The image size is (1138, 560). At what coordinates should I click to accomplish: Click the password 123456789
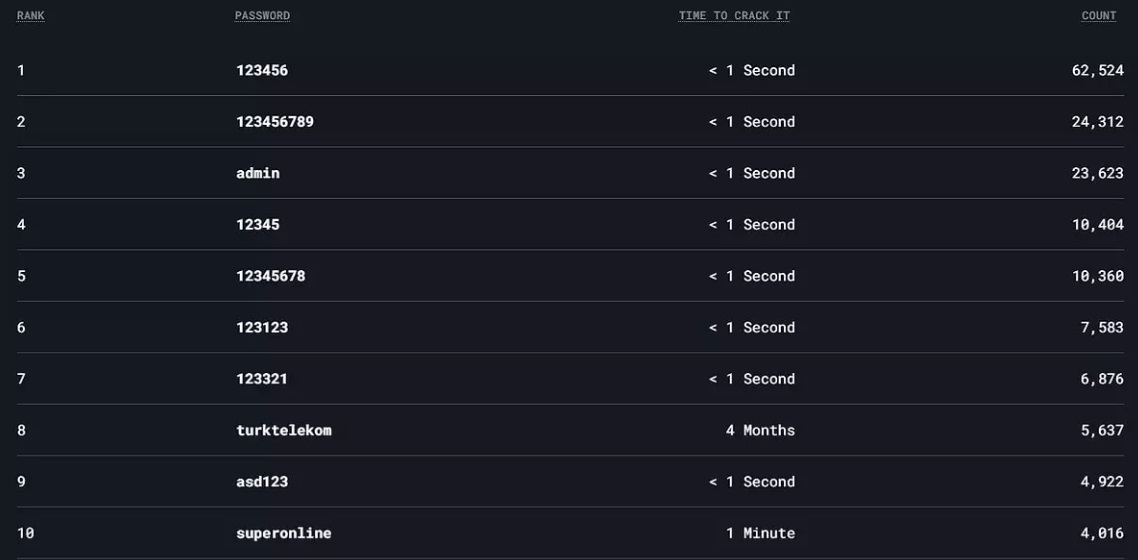pos(275,122)
